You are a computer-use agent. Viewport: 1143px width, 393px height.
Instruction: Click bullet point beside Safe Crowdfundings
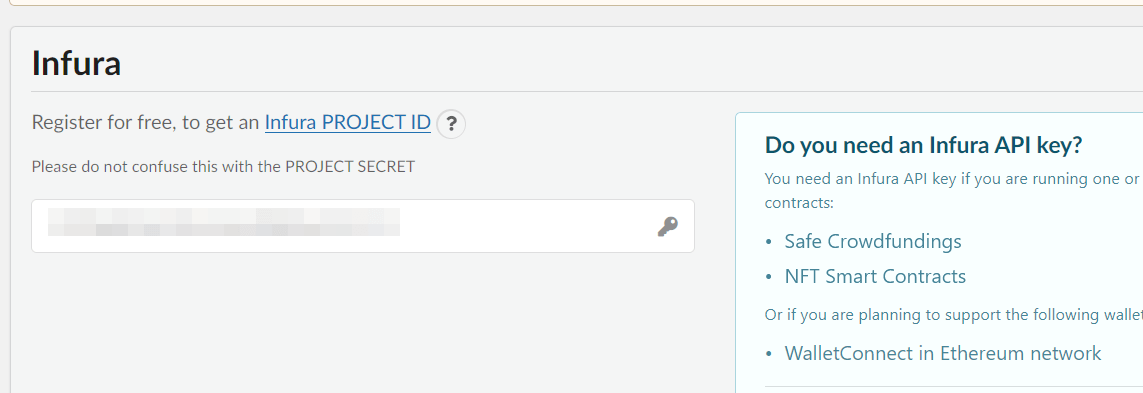[769, 242]
